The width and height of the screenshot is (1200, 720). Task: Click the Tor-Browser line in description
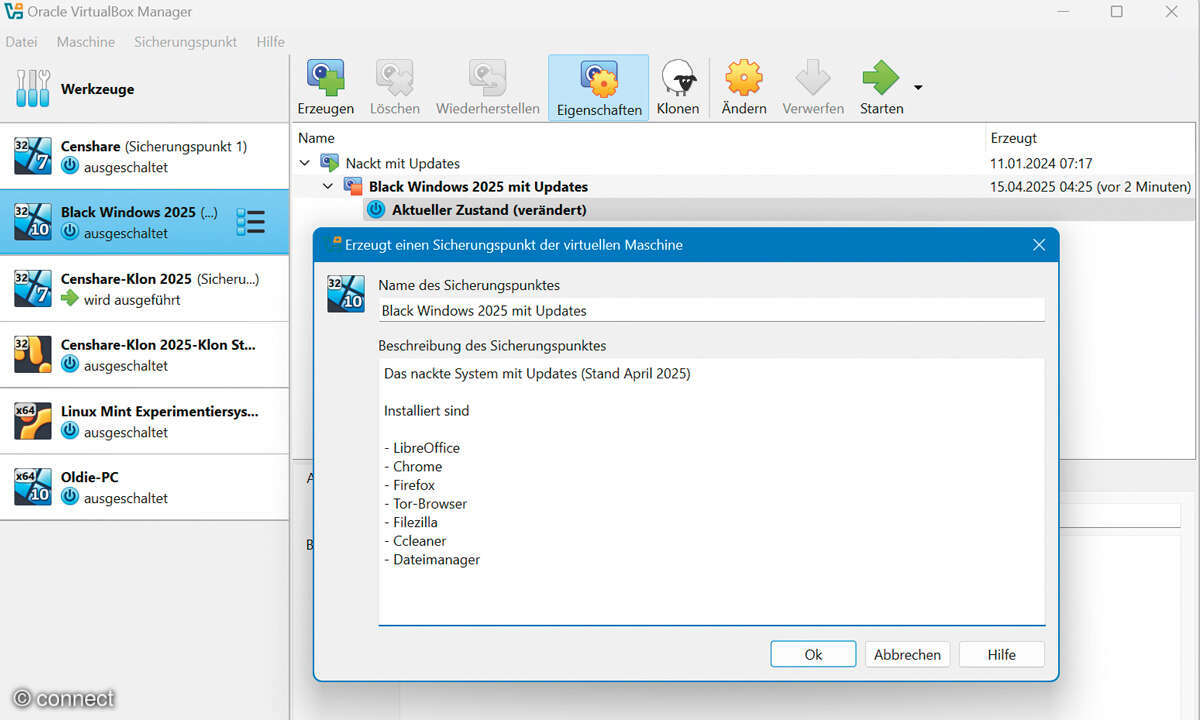(425, 503)
